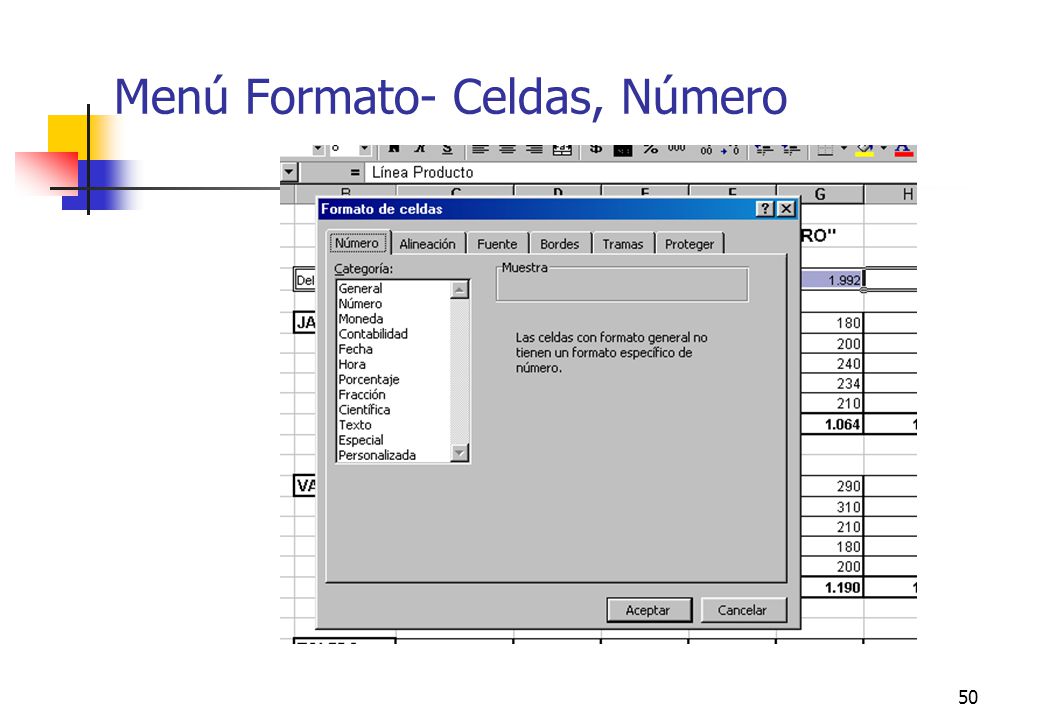Open the Bordes tab
Viewport: 1040px width, 720px height.
559,244
